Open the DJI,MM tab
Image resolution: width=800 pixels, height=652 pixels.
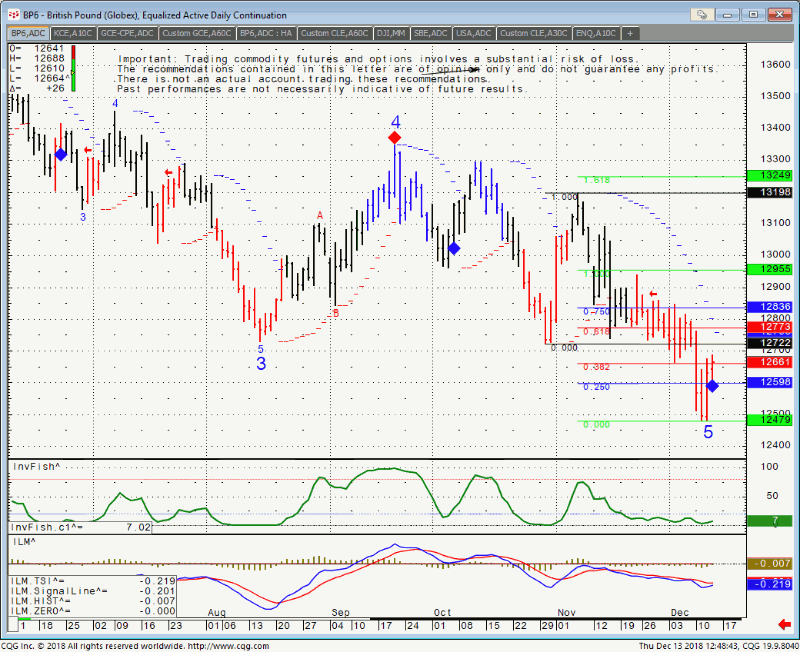click(x=391, y=33)
